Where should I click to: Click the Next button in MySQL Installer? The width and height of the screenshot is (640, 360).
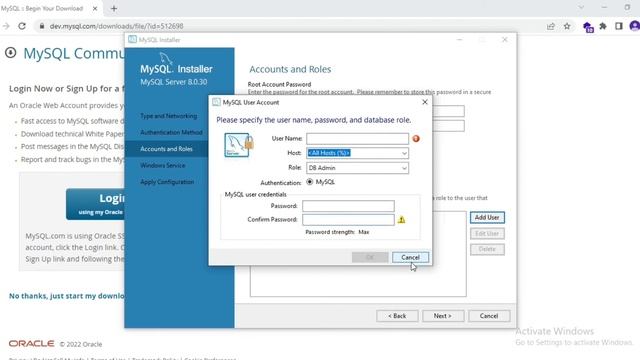[443, 316]
